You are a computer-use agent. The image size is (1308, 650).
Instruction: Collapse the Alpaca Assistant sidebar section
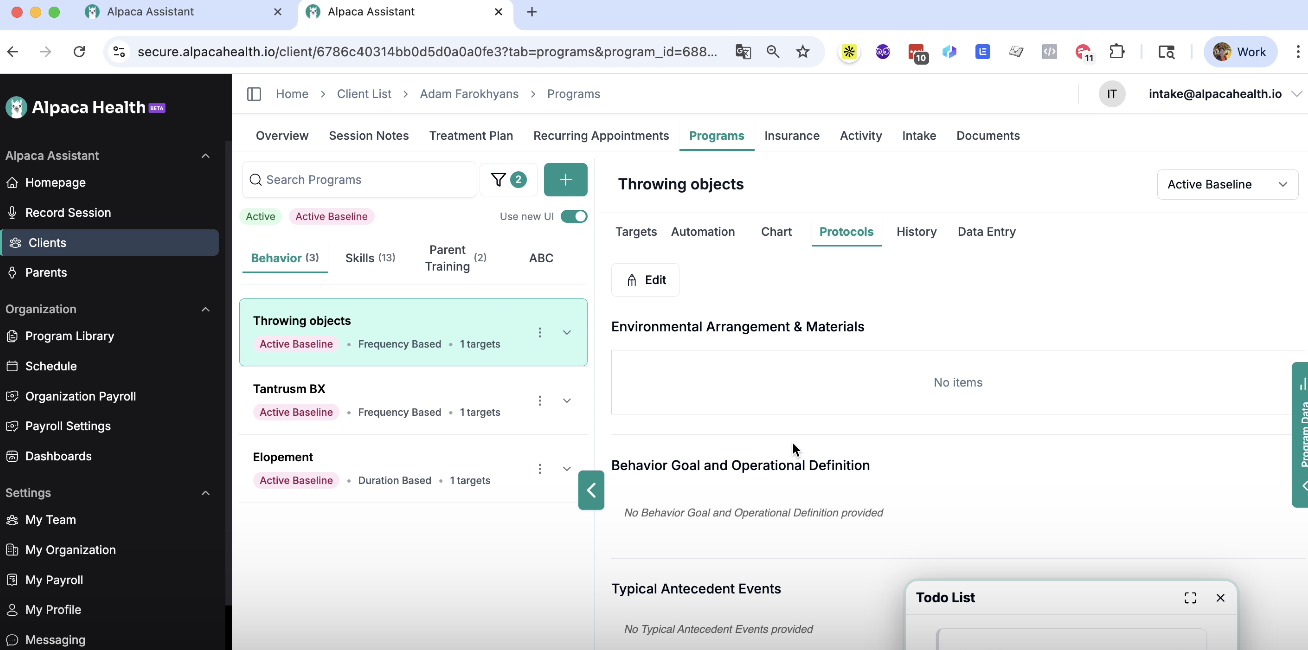tap(206, 156)
